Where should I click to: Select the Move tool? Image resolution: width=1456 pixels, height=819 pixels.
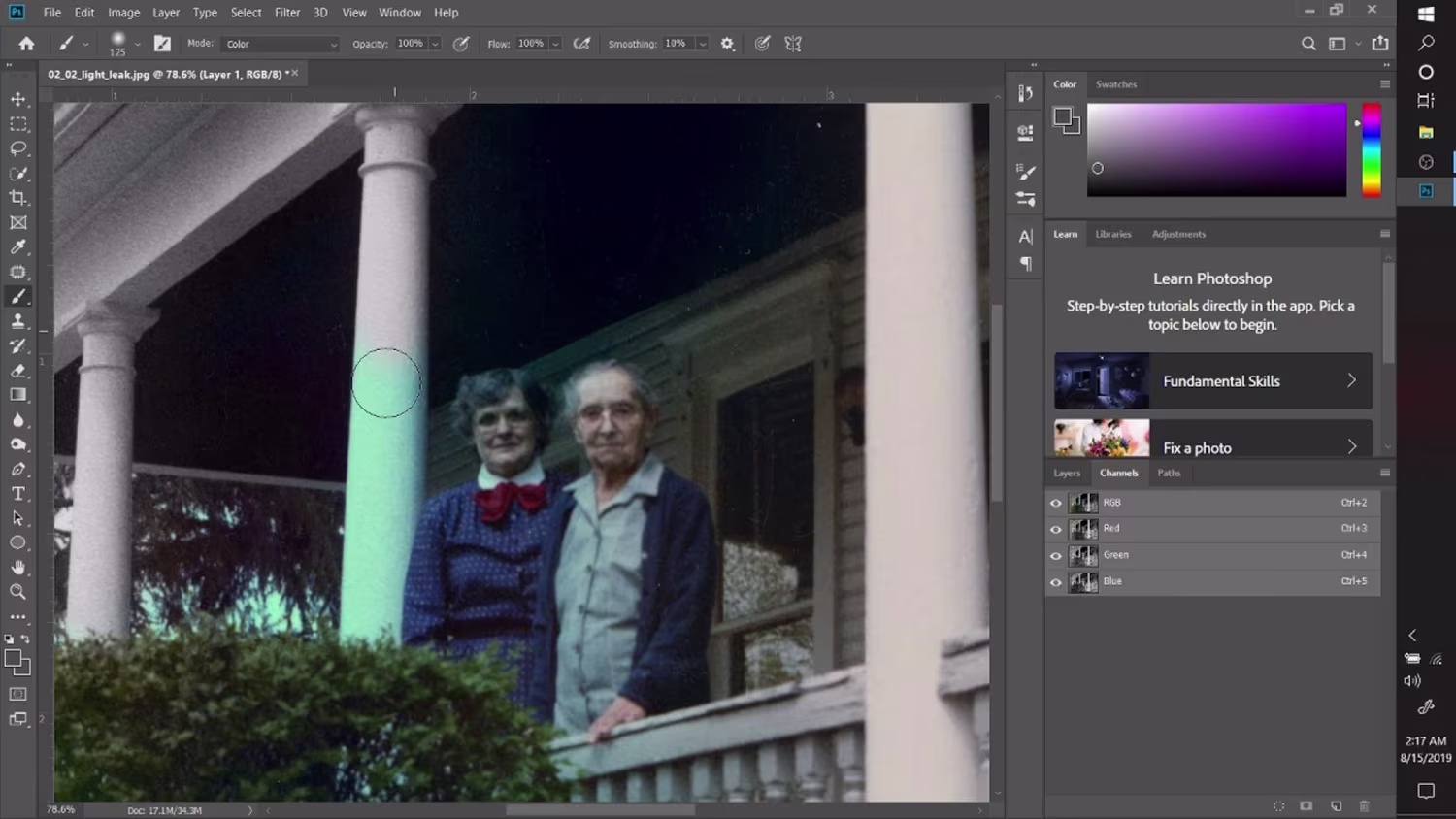[18, 99]
